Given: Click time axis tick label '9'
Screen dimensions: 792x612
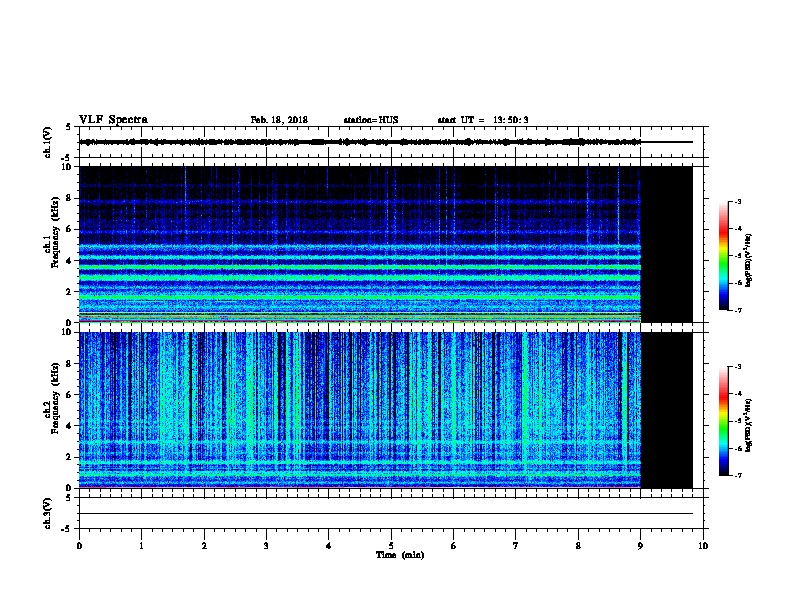Looking at the screenshot, I should tap(640, 545).
